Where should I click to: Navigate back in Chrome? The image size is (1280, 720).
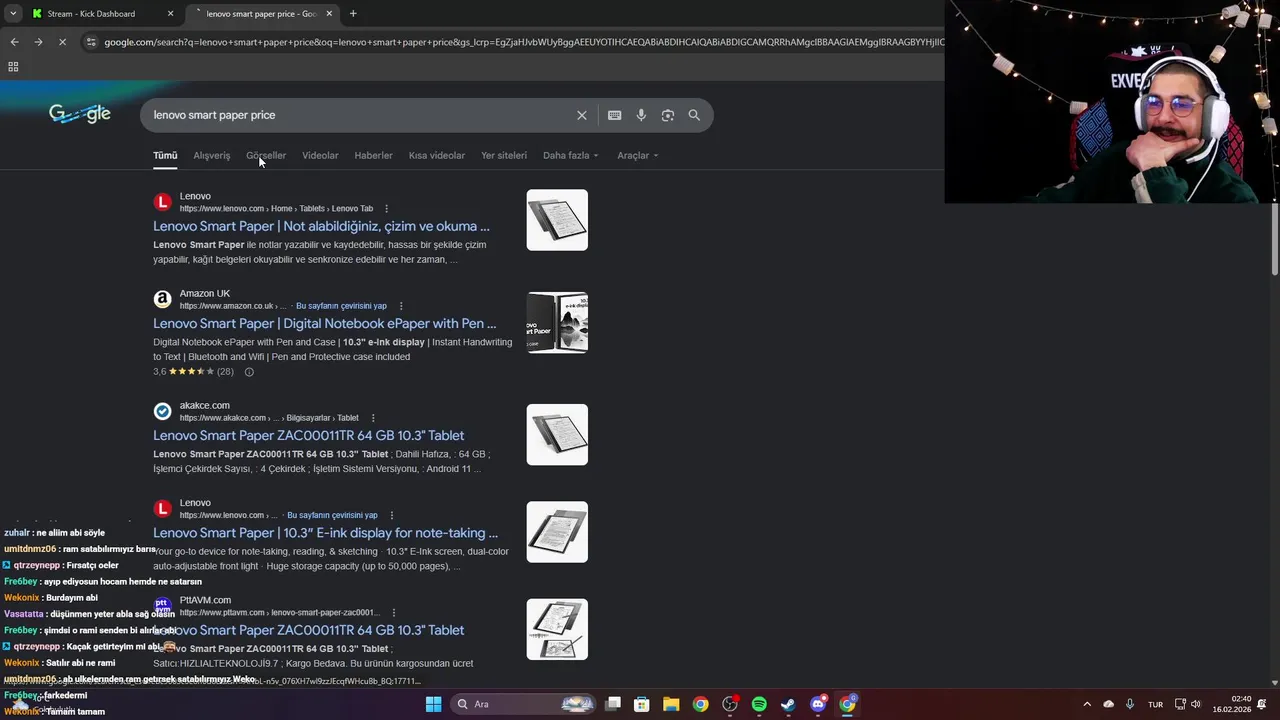tap(14, 42)
